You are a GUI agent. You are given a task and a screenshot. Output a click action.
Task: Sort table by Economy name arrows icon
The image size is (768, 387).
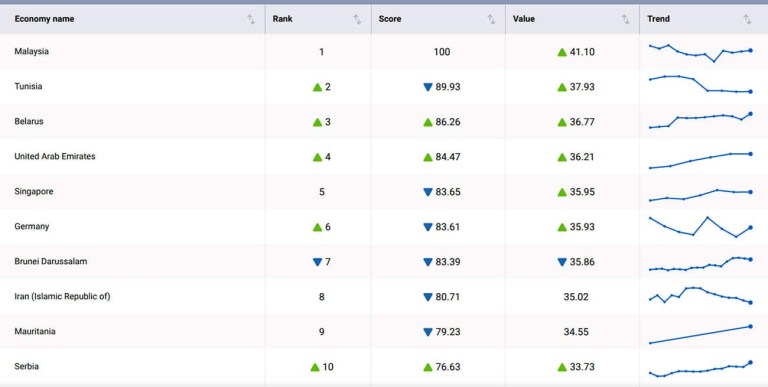tap(251, 19)
